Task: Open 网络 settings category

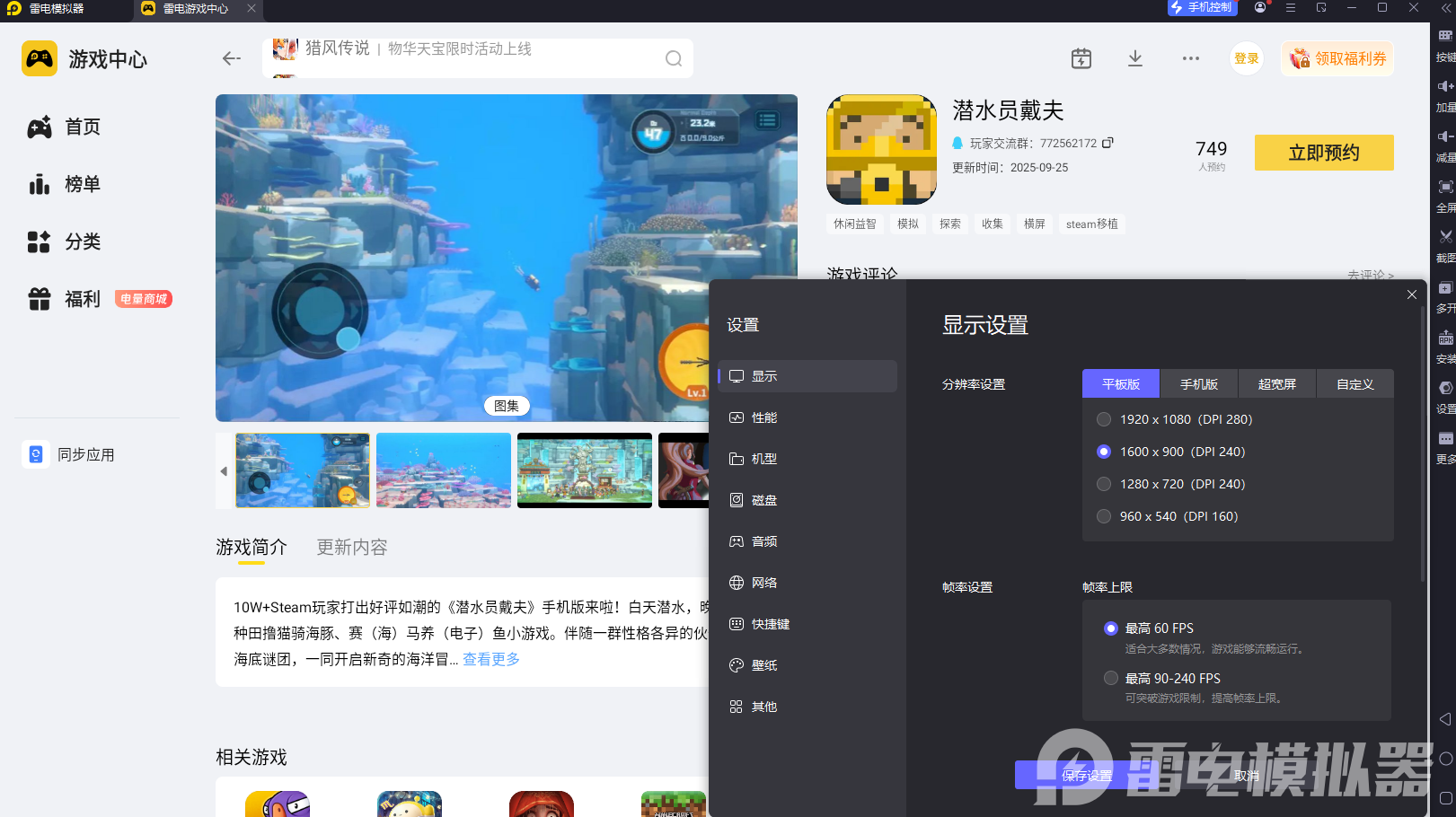Action: click(x=807, y=583)
